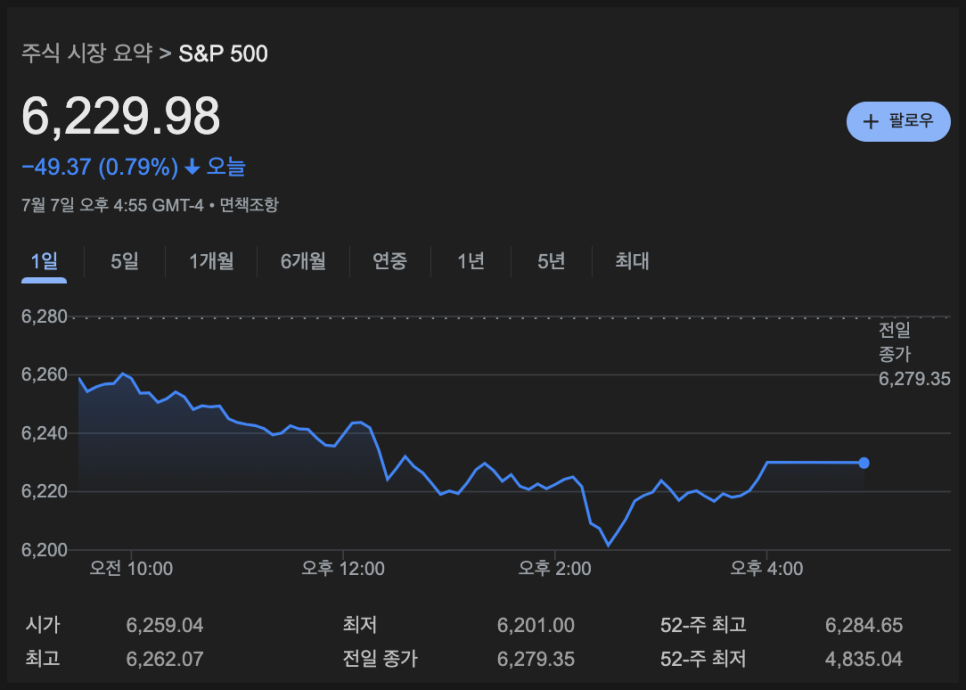Image resolution: width=966 pixels, height=690 pixels.
Task: Click the 6,260 y-axis label
Action: pos(44,375)
